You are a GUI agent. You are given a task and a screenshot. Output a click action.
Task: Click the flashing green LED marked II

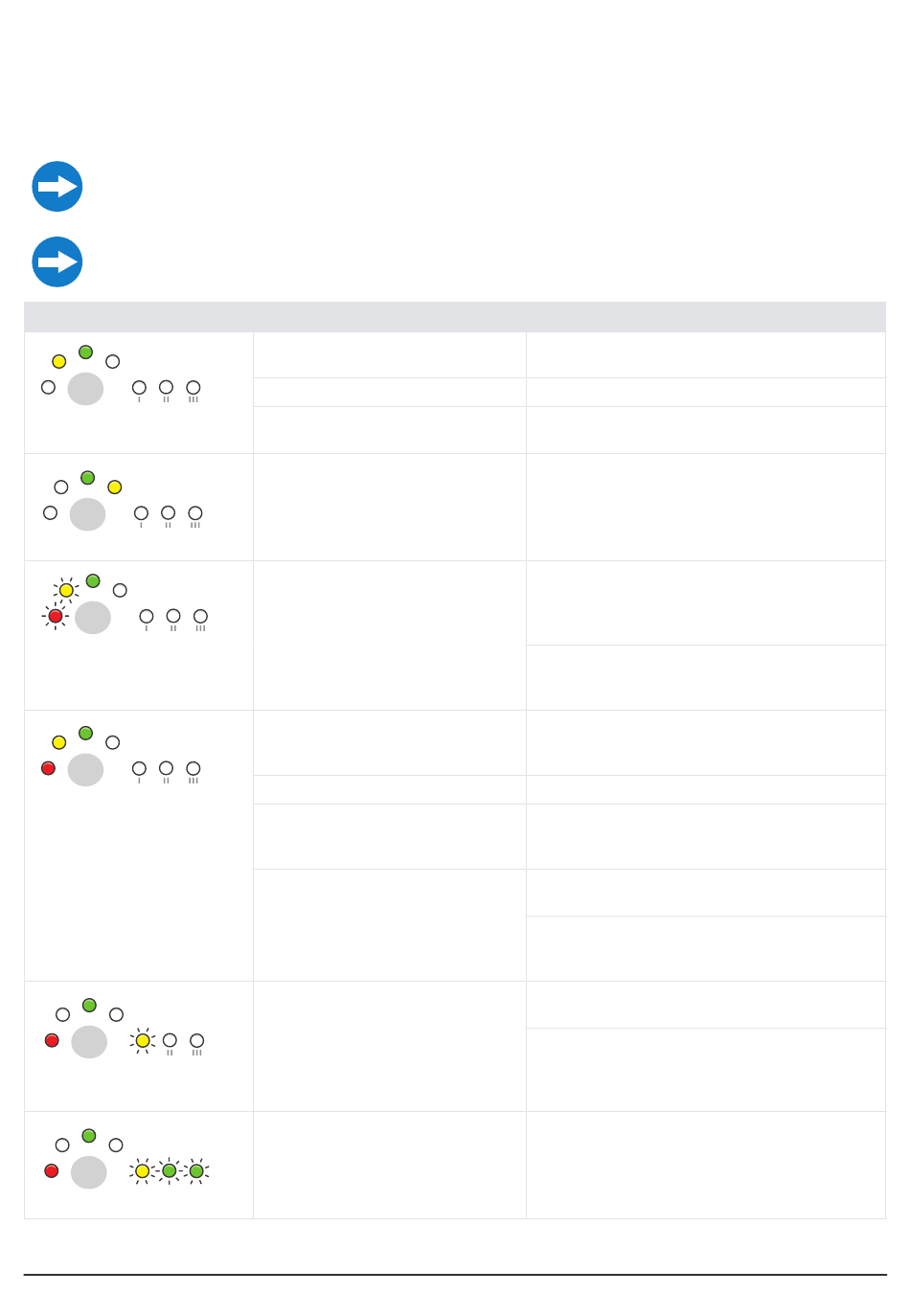coord(170,1170)
